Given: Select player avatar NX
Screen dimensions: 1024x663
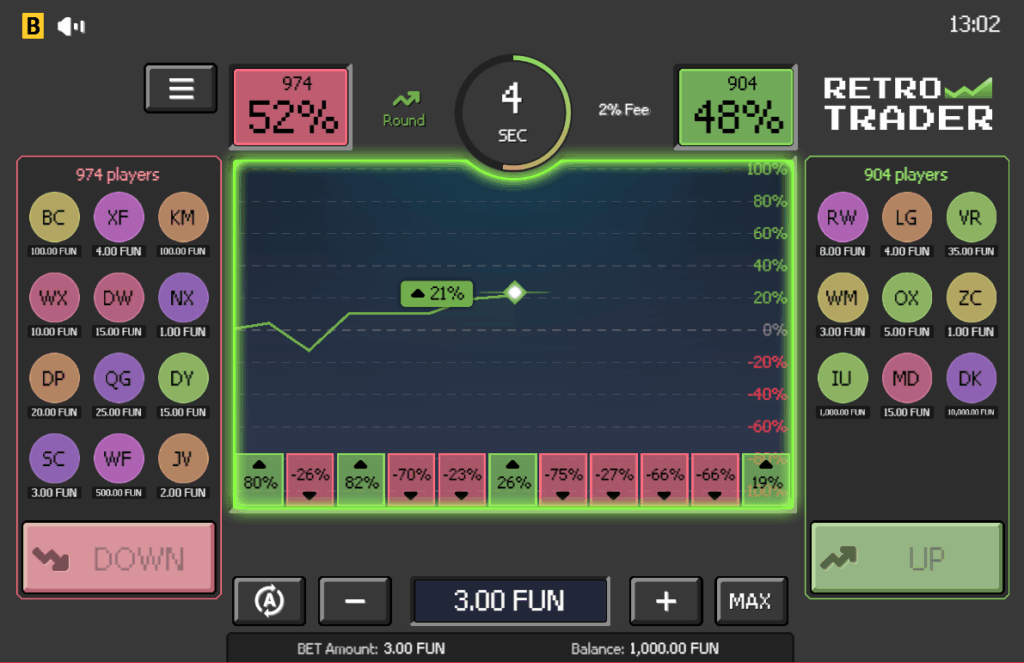Looking at the screenshot, I should 183,298.
